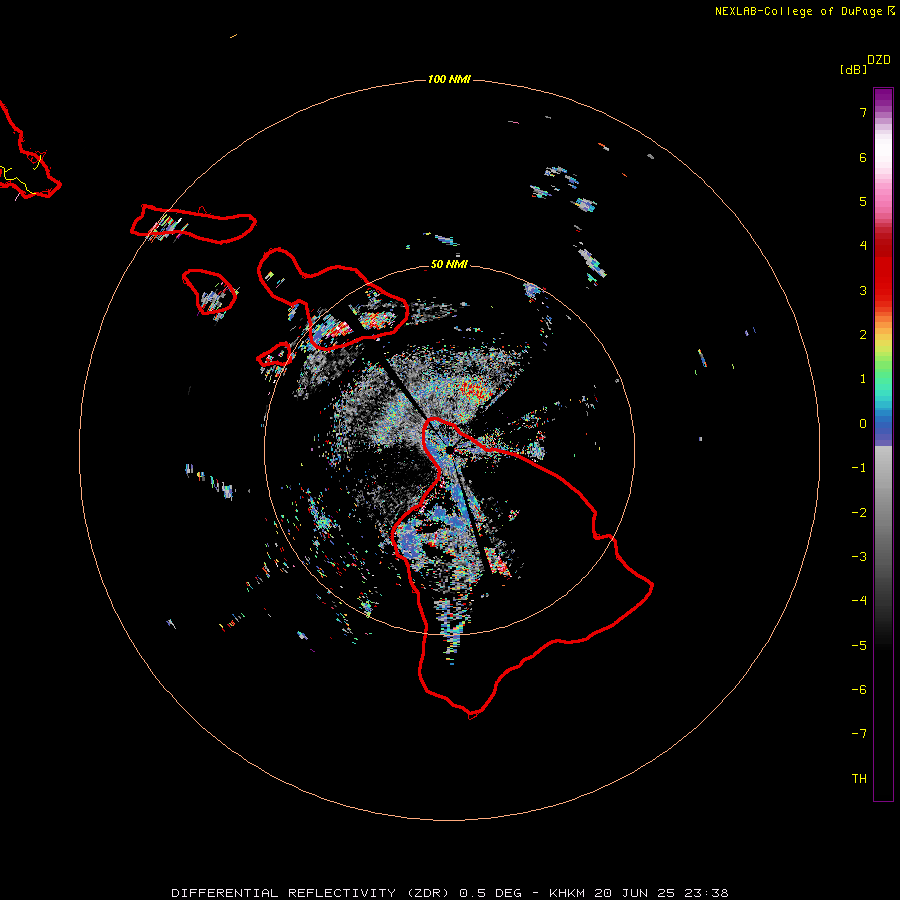The width and height of the screenshot is (900, 900).
Task: Click the -5 value on the color scale
Action: point(859,646)
